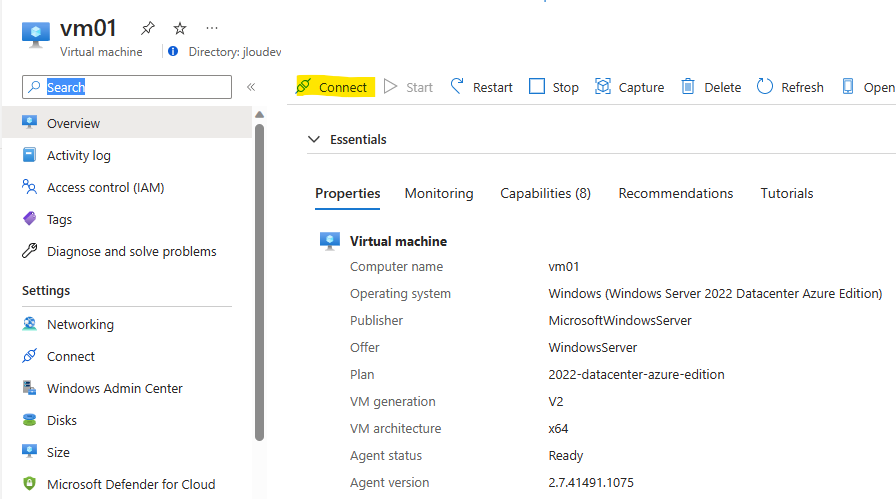Select the VM generation value V2
This screenshot has height=499, width=896.
pos(555,402)
